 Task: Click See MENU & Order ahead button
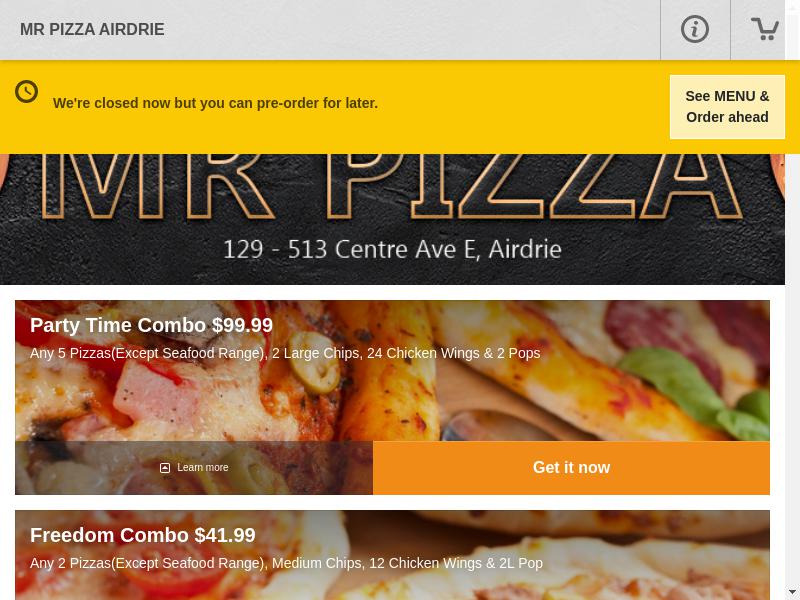[x=727, y=107]
